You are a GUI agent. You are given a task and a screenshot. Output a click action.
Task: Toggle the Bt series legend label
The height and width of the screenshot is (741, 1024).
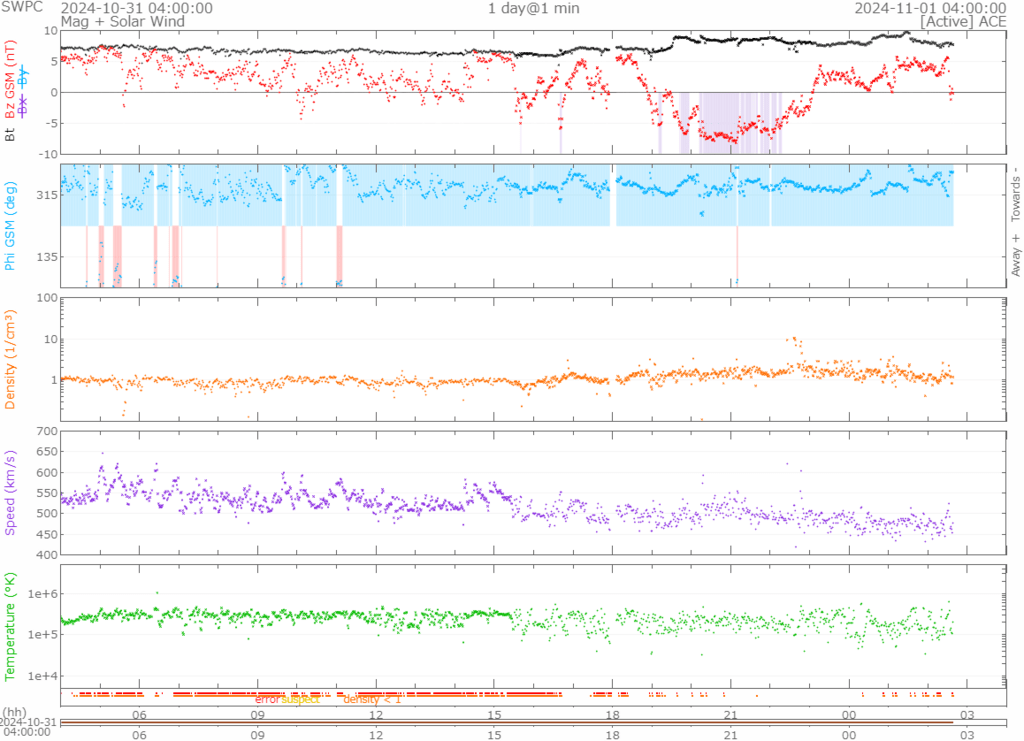[11, 132]
